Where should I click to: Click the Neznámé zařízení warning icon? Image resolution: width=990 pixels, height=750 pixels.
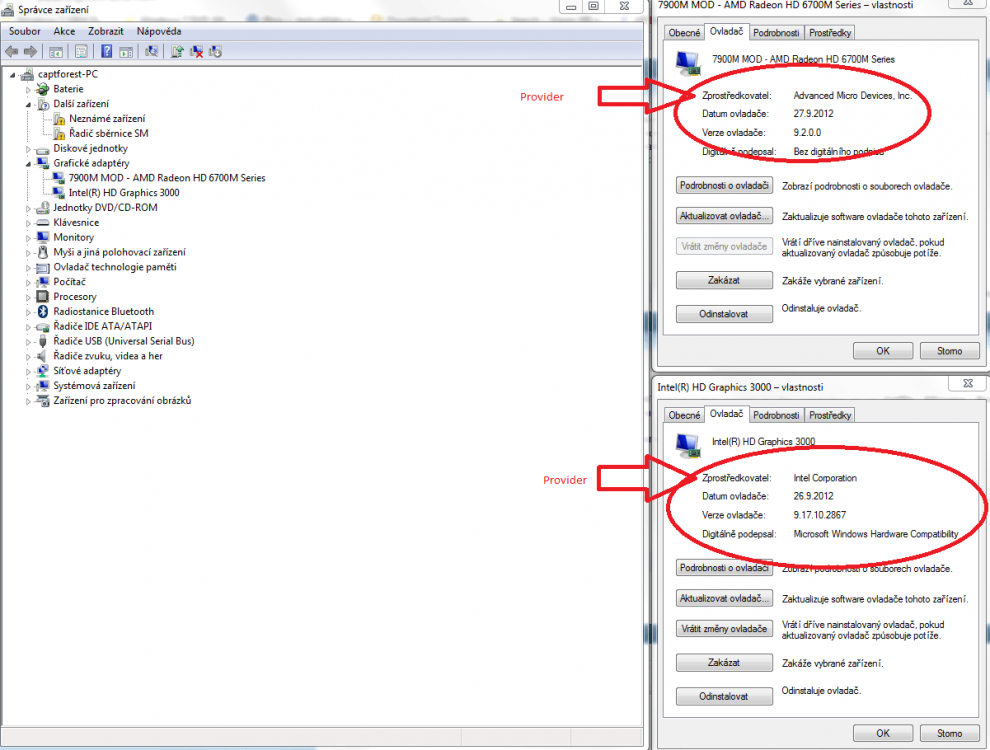(59, 119)
